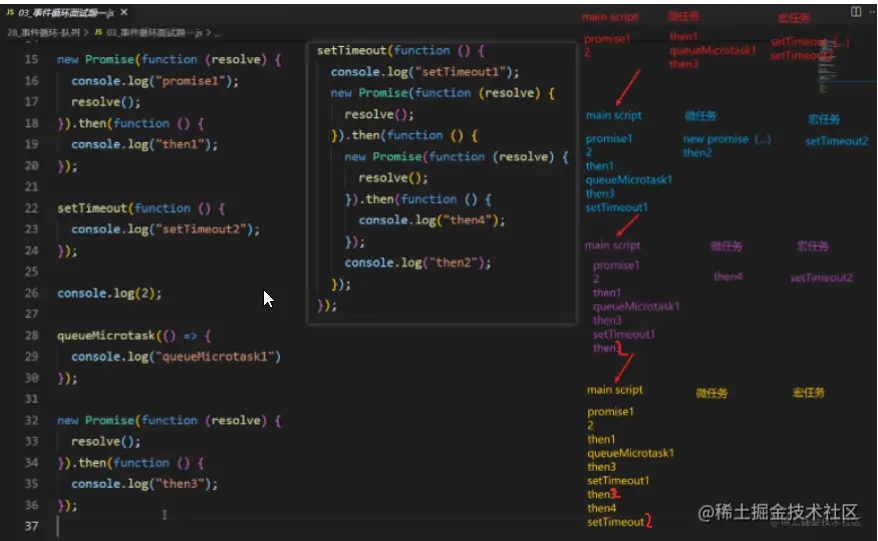Click console.log(2); on line 26
Image resolution: width=878 pixels, height=541 pixels.
(x=109, y=293)
